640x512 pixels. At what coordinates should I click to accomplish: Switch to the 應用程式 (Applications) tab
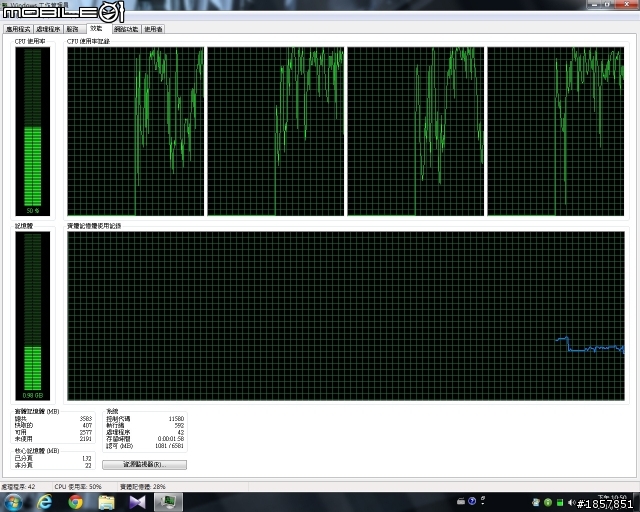[x=18, y=29]
